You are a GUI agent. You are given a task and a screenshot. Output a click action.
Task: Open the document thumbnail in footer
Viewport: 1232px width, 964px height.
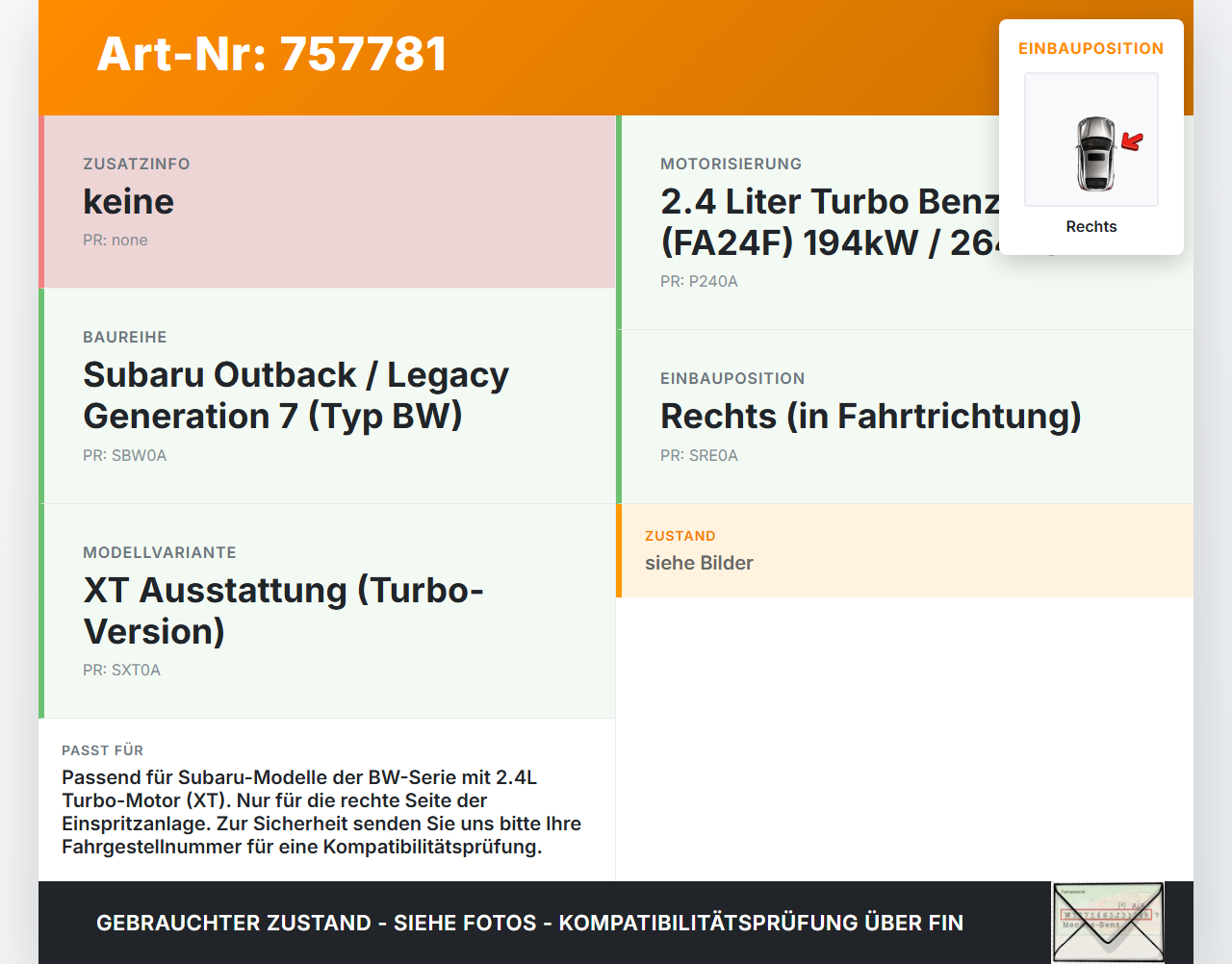tap(1108, 922)
